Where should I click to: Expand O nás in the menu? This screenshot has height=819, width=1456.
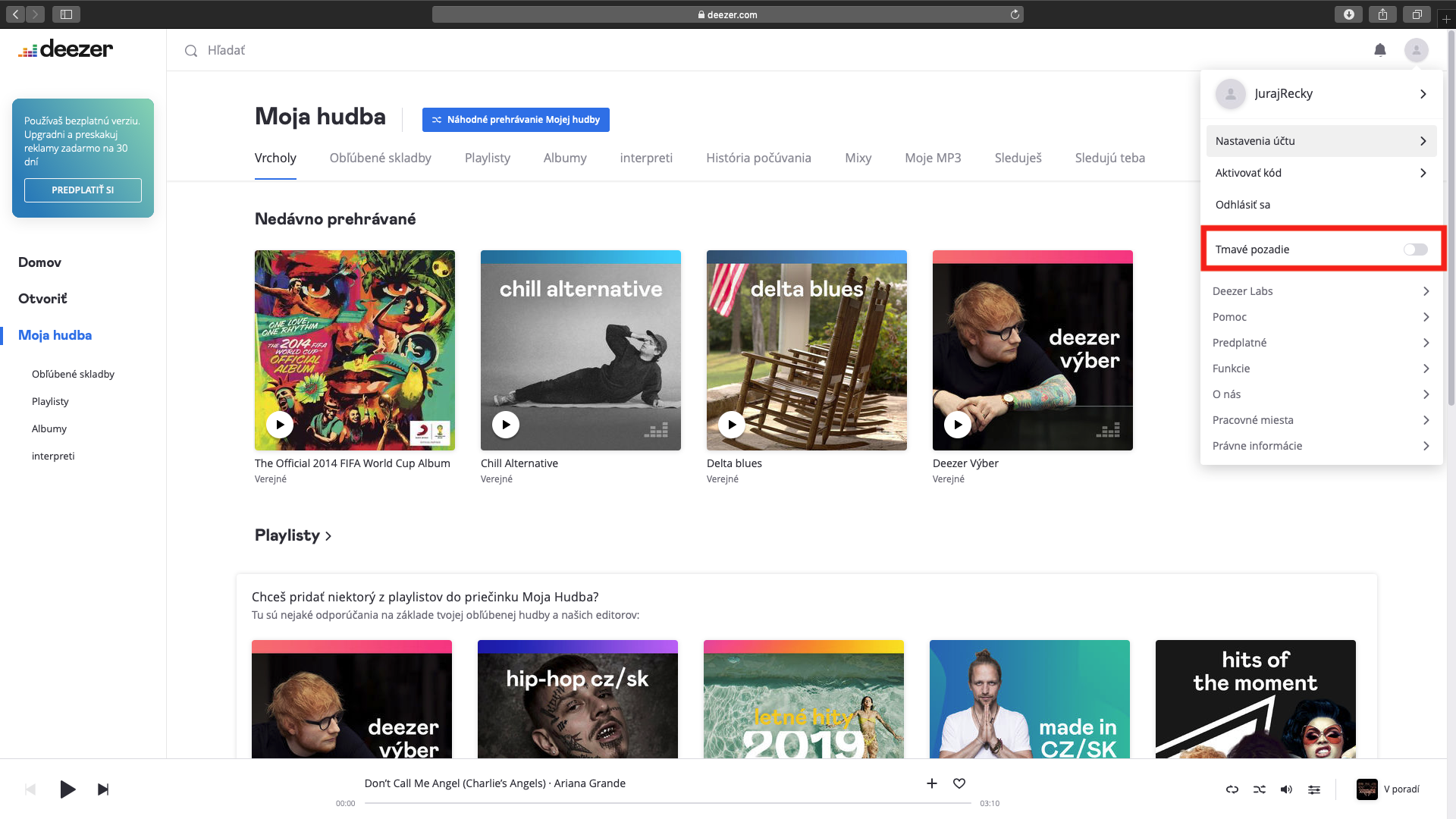[1321, 394]
